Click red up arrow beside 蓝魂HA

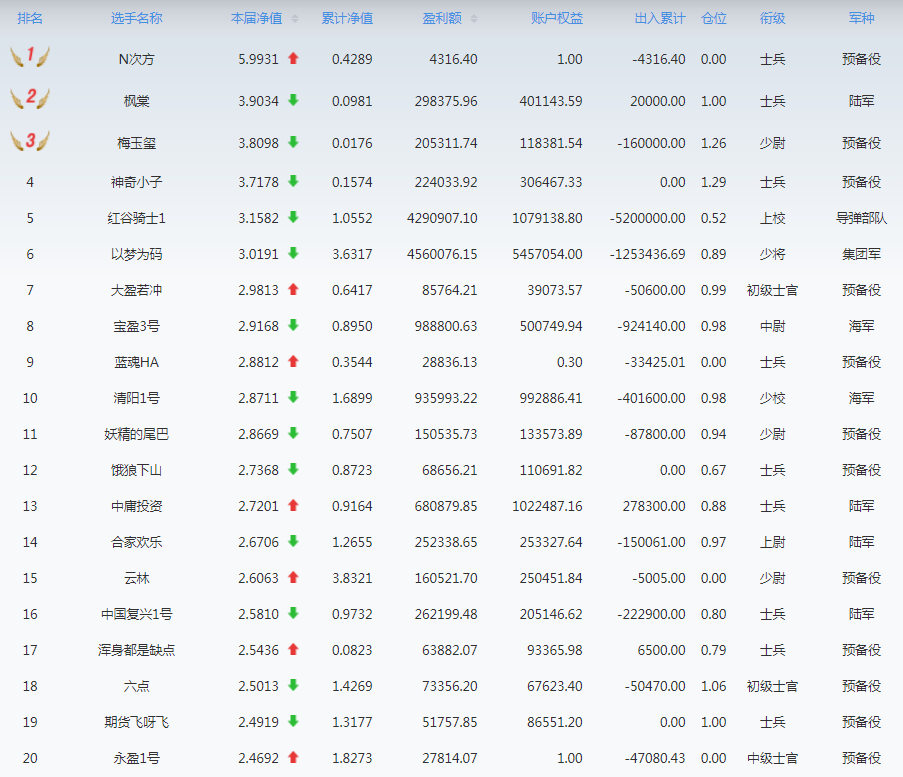click(293, 361)
